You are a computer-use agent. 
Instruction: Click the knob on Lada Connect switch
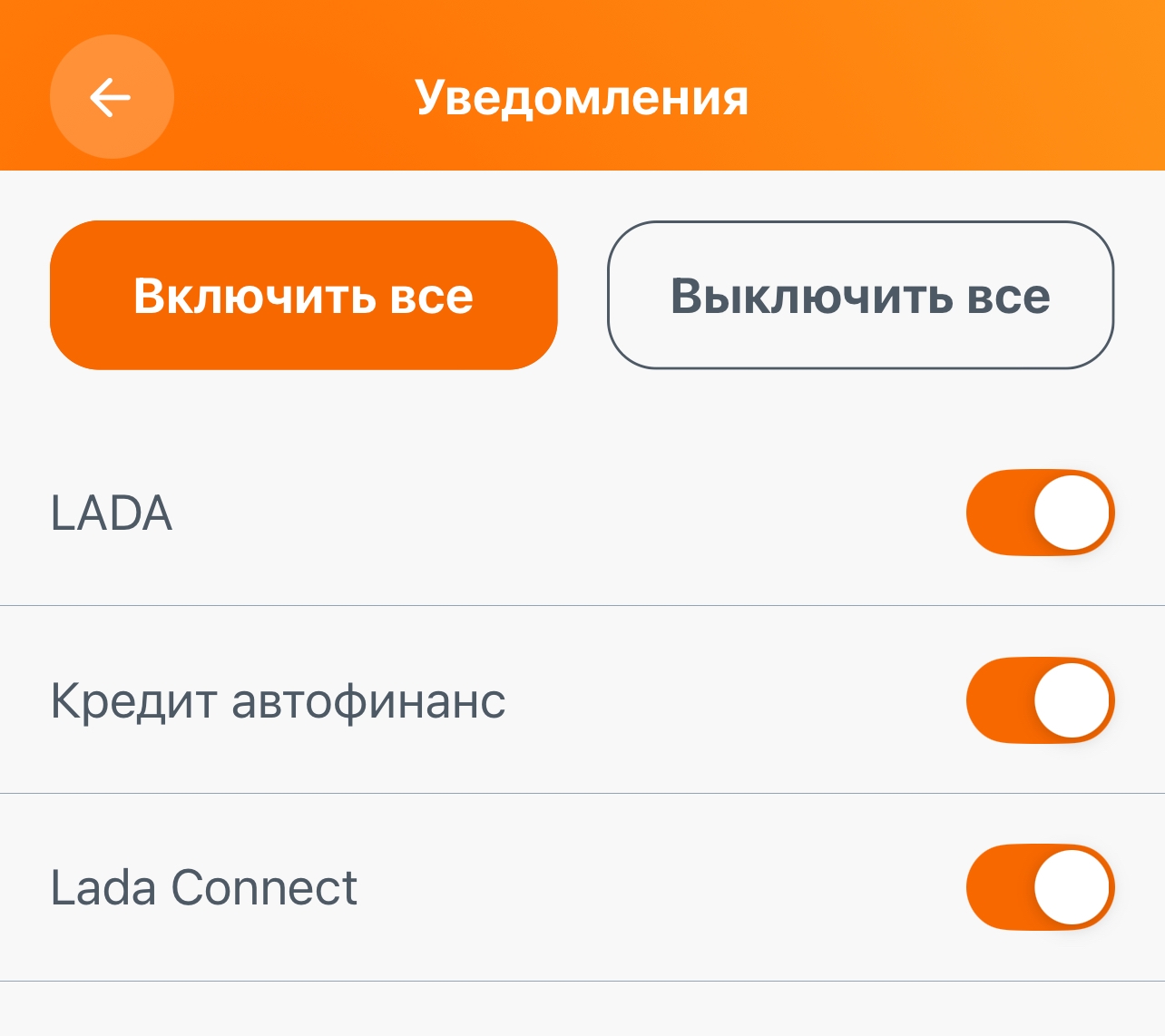[x=1072, y=887]
